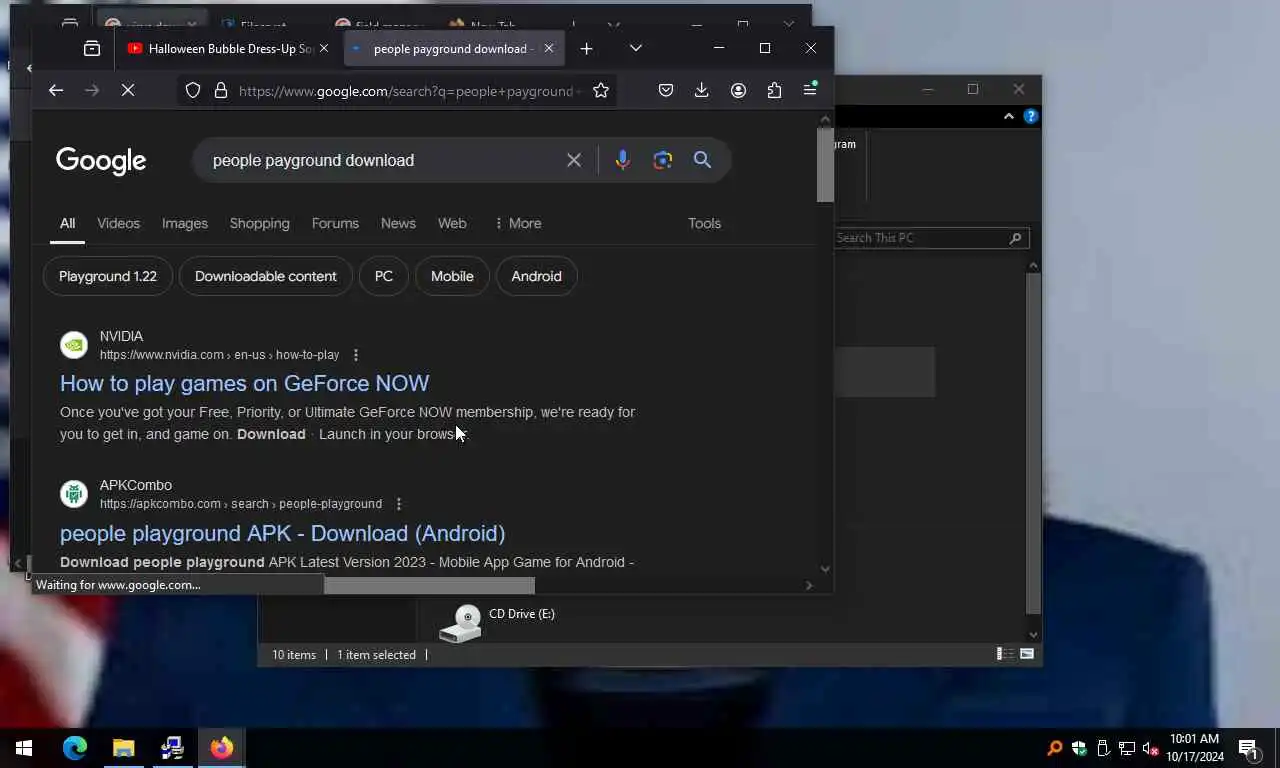Close the people payground download tab

548,48
